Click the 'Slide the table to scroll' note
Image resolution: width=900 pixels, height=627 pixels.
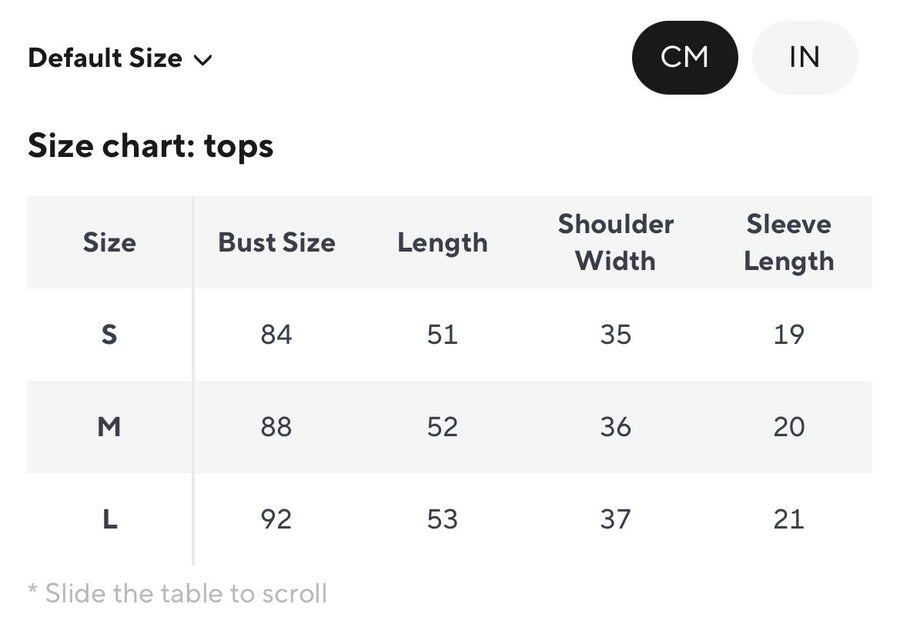point(177,593)
